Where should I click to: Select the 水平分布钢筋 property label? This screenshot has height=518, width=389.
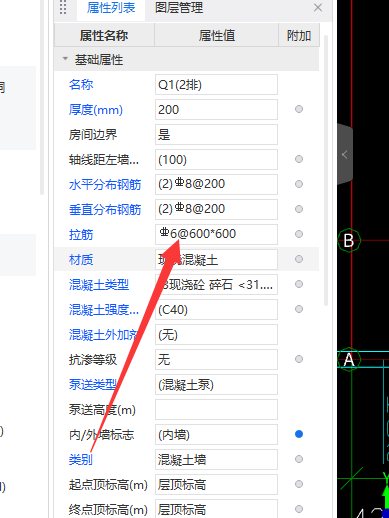click(x=105, y=184)
